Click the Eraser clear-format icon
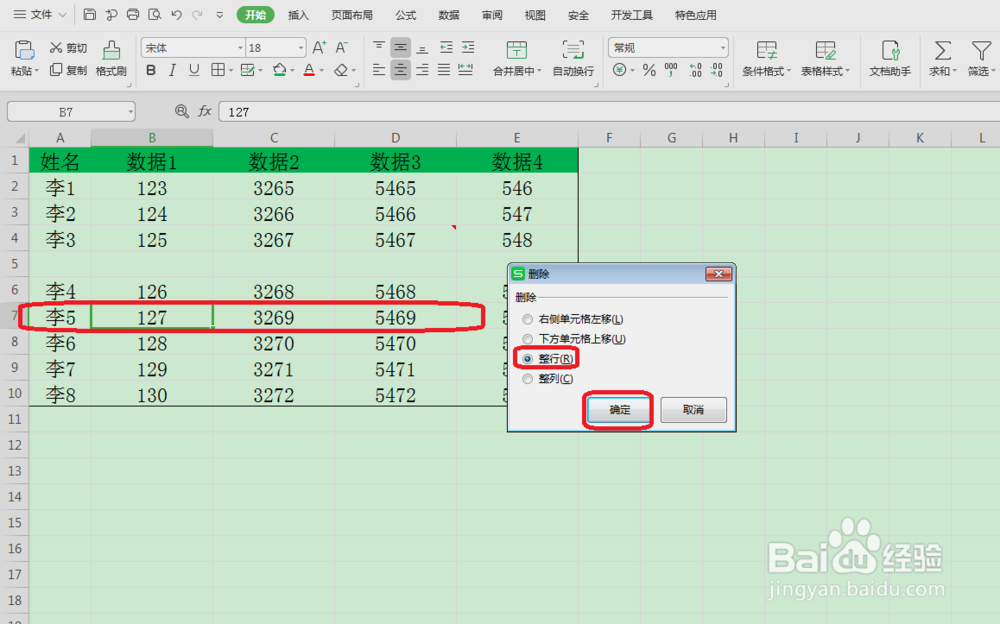Screen dimensions: 1000x624 [x=341, y=70]
